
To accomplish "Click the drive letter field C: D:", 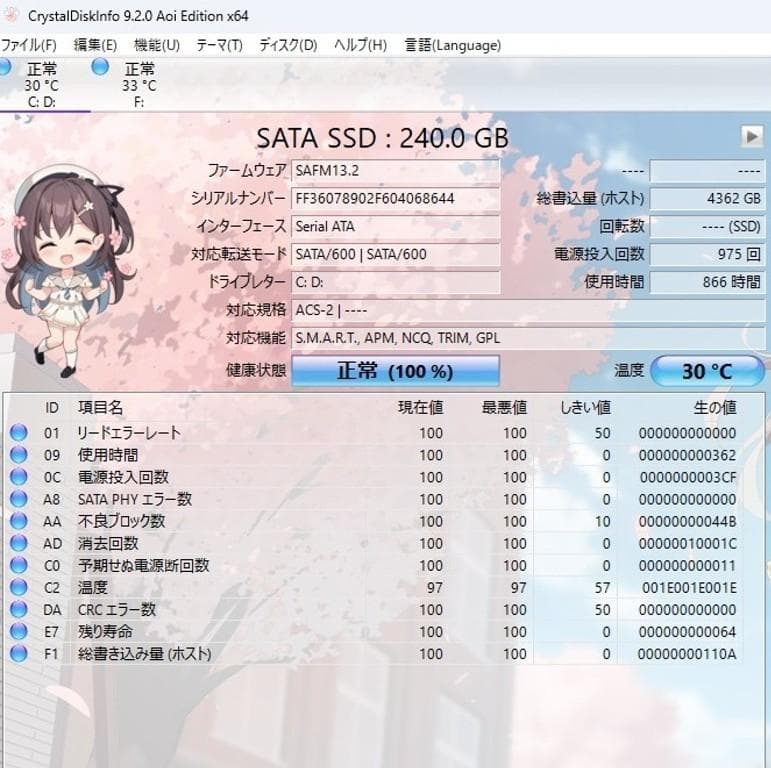I will pos(395,282).
